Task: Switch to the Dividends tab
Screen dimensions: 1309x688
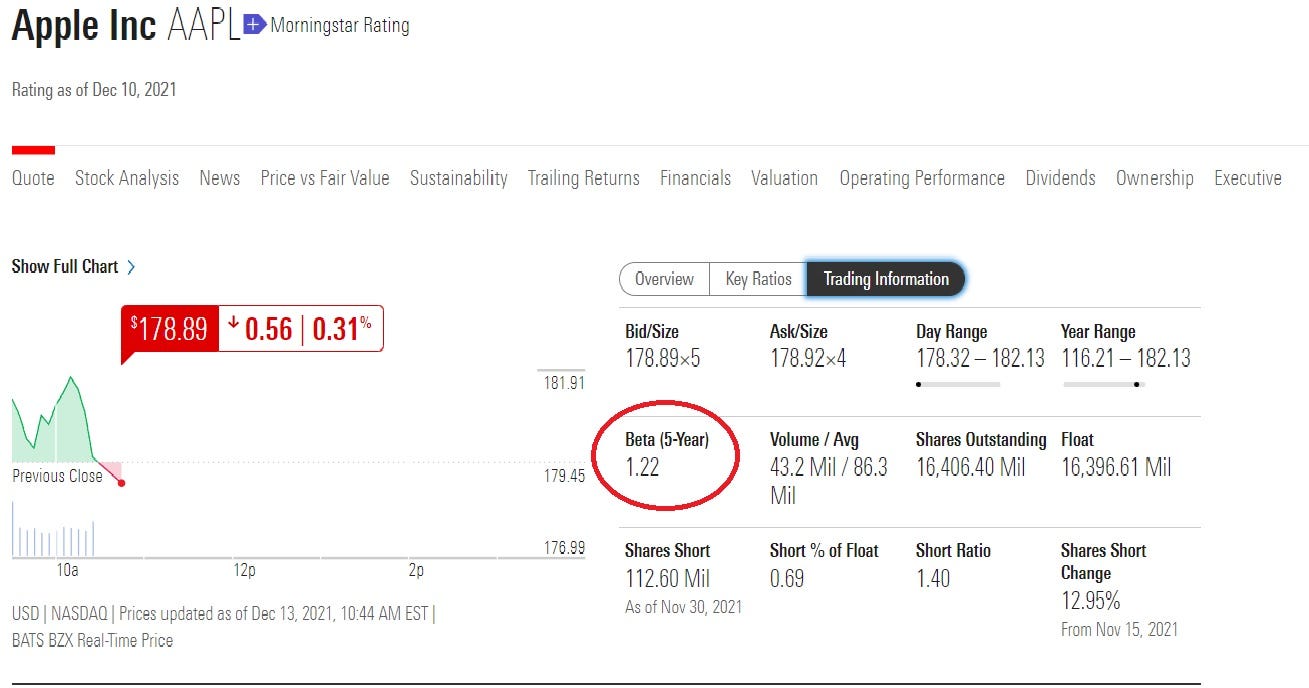Action: tap(1060, 178)
